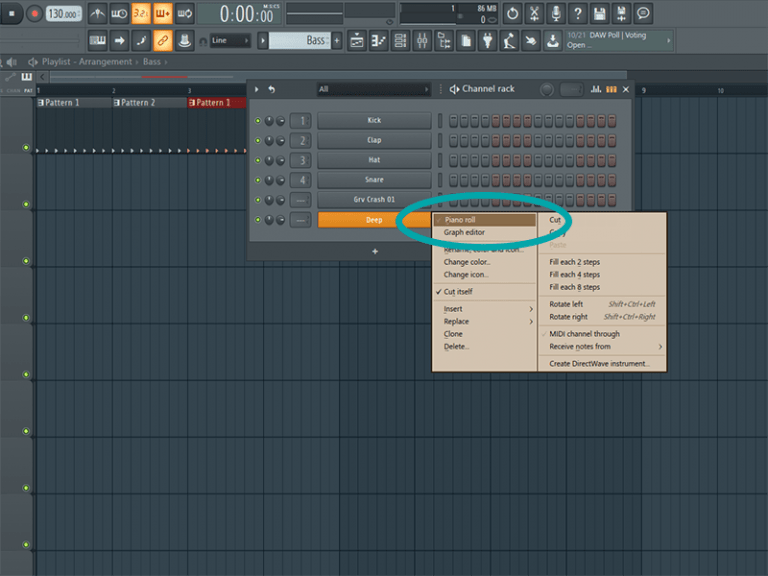
Task: Toggle the auto-scroll arrow icon
Action: click(119, 40)
